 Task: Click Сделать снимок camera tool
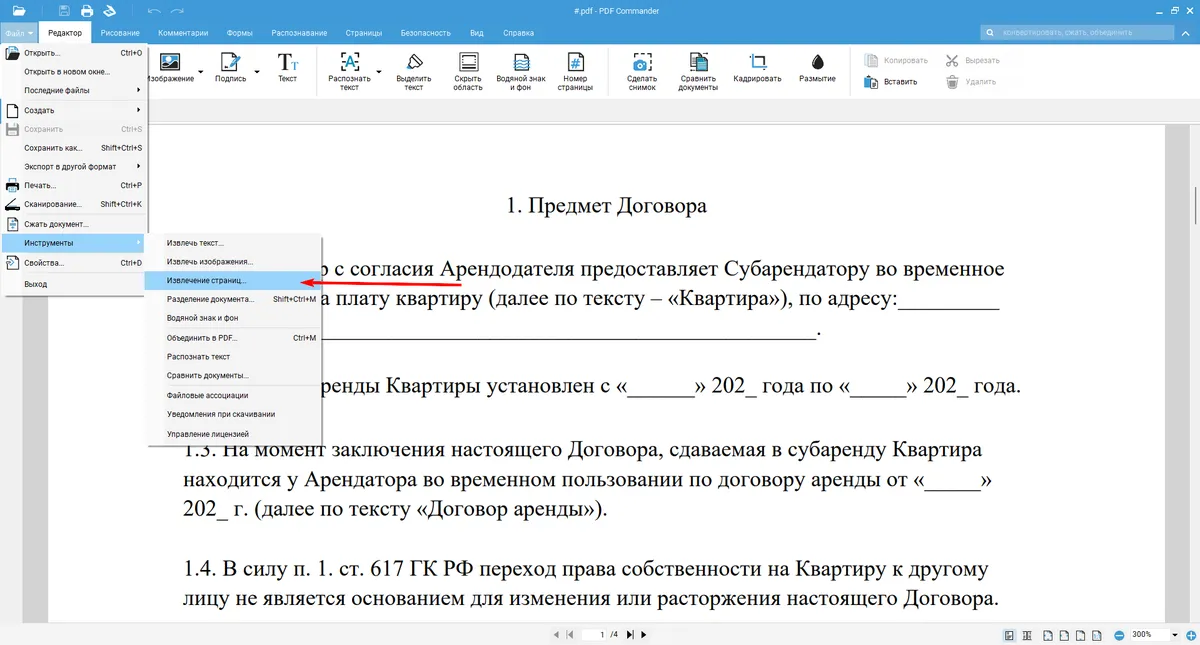click(642, 72)
